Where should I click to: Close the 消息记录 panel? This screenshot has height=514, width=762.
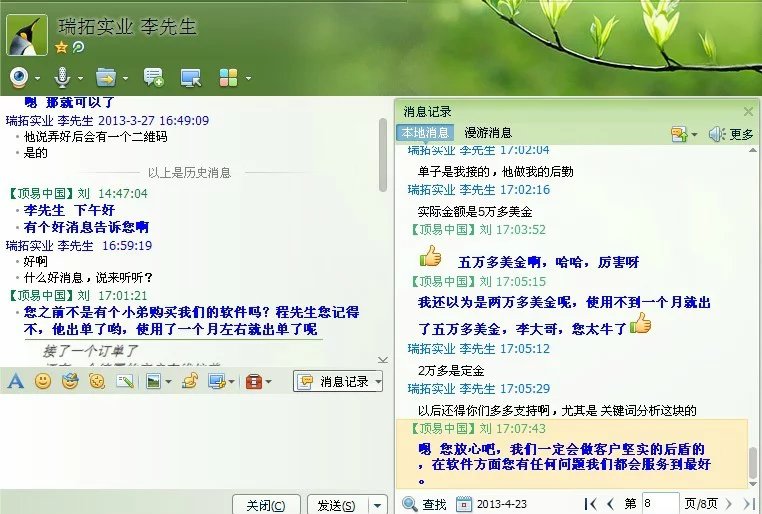point(748,112)
